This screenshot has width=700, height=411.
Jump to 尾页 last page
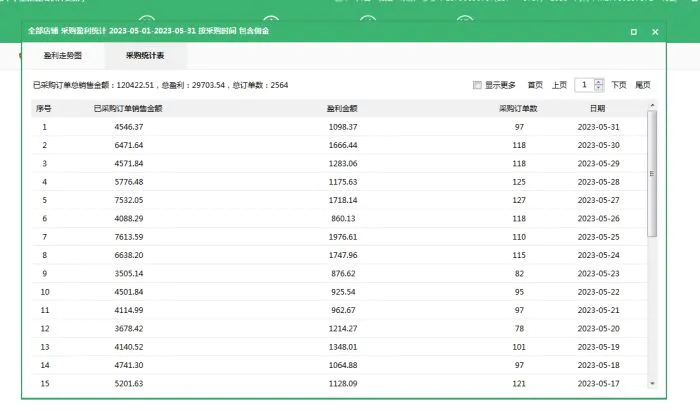tap(643, 85)
